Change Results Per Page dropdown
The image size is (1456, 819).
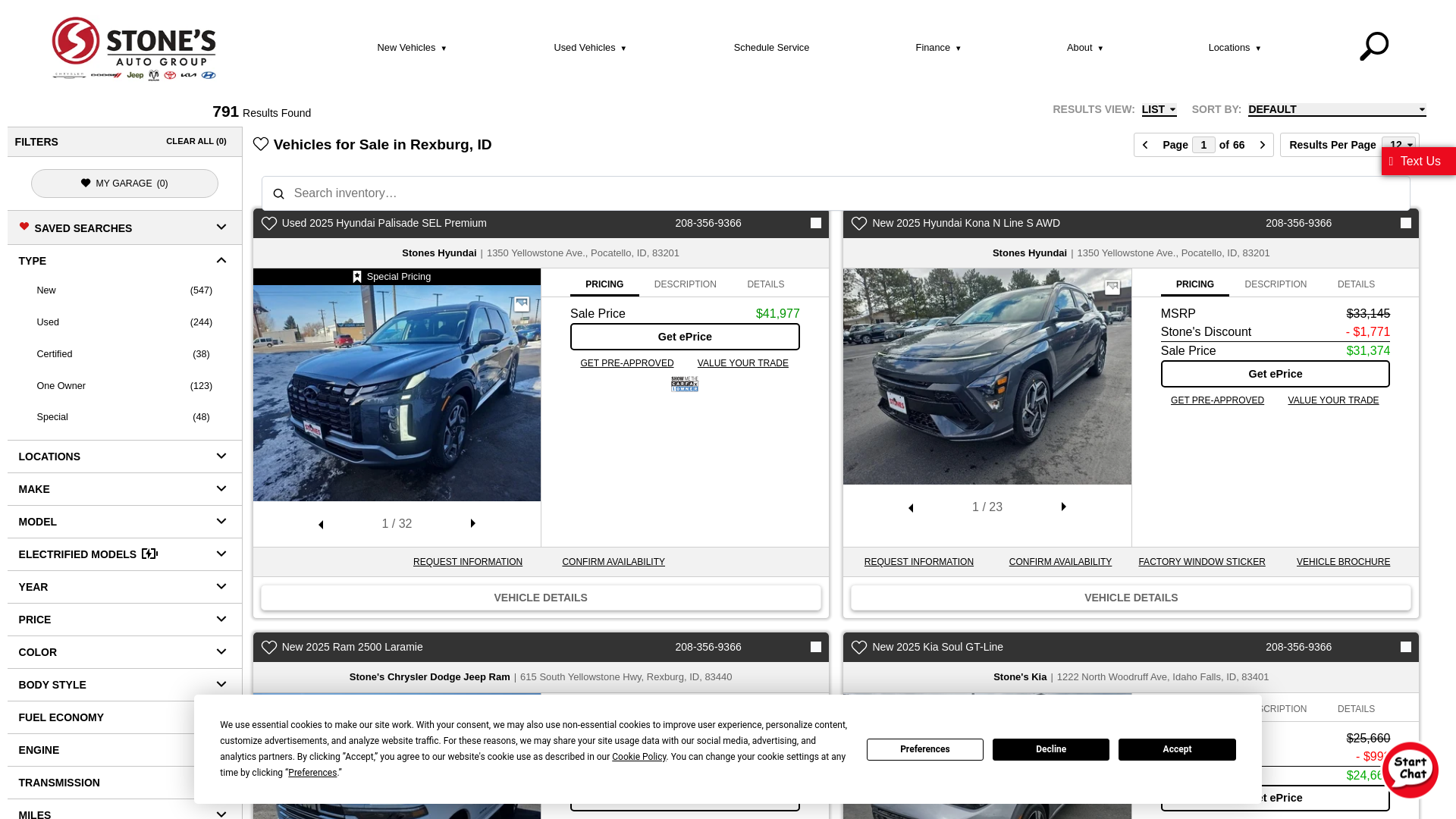pyautogui.click(x=1398, y=145)
